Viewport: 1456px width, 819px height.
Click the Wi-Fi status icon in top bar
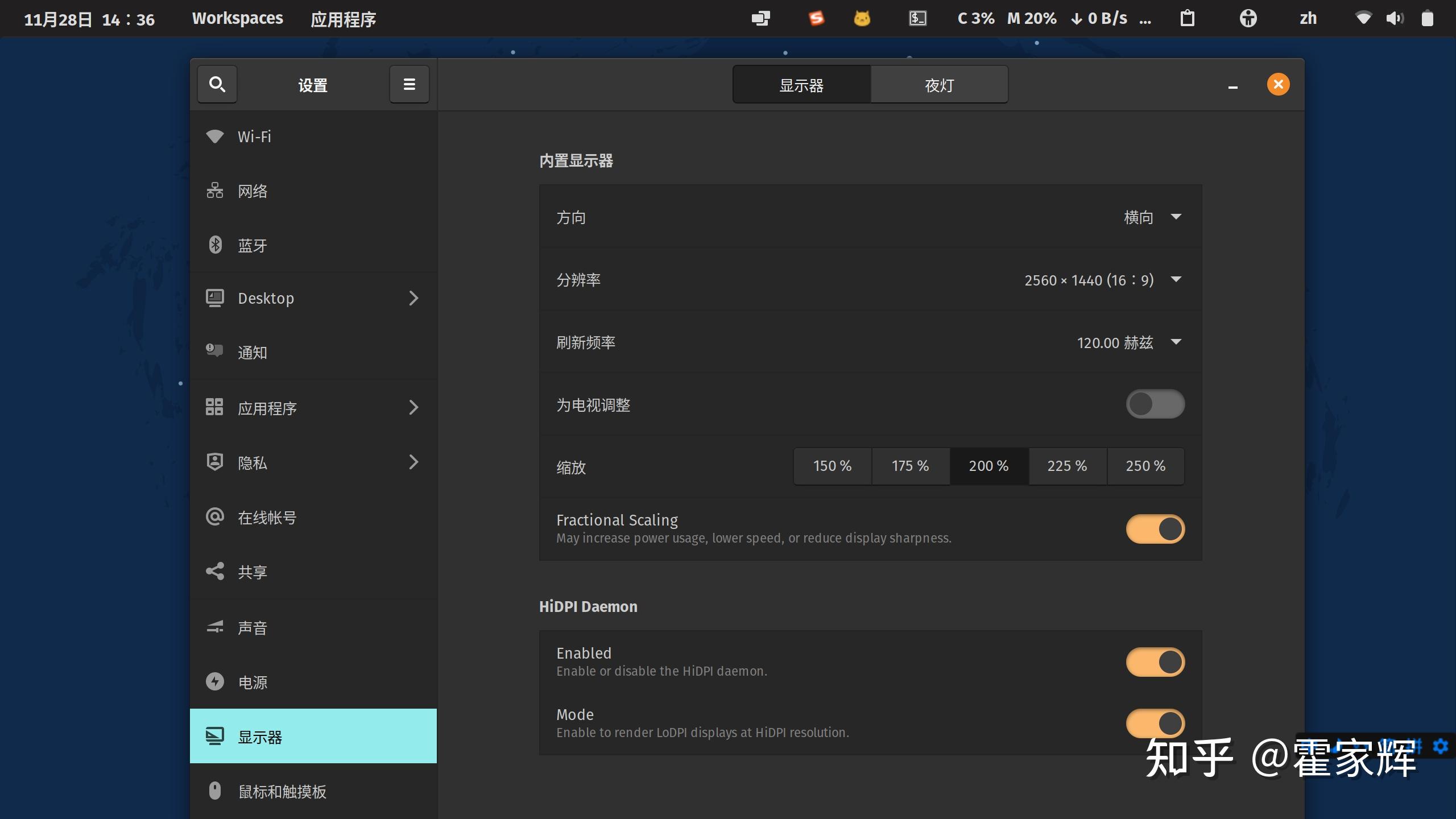[x=1363, y=18]
